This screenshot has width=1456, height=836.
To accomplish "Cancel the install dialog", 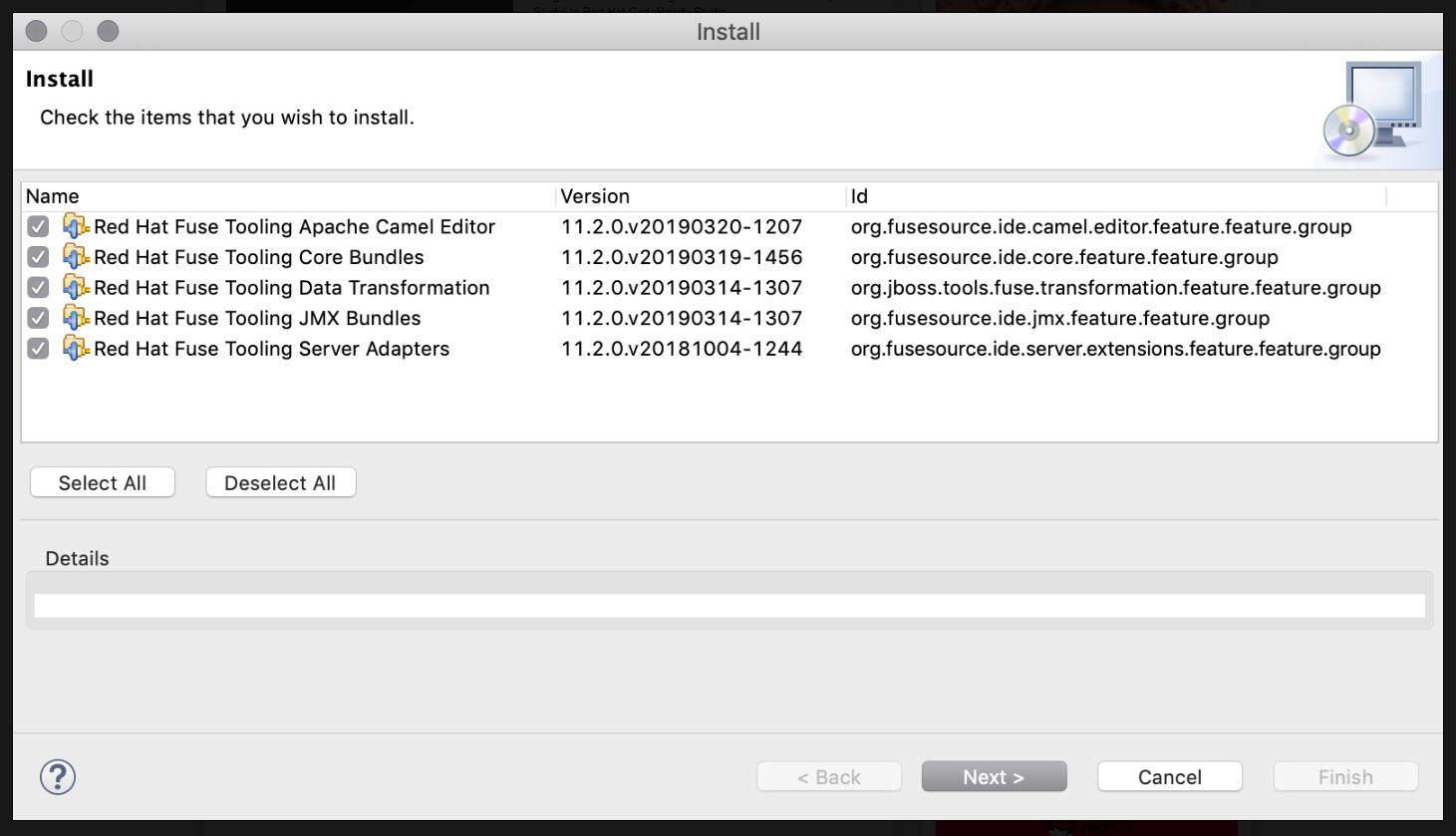I will click(x=1170, y=777).
